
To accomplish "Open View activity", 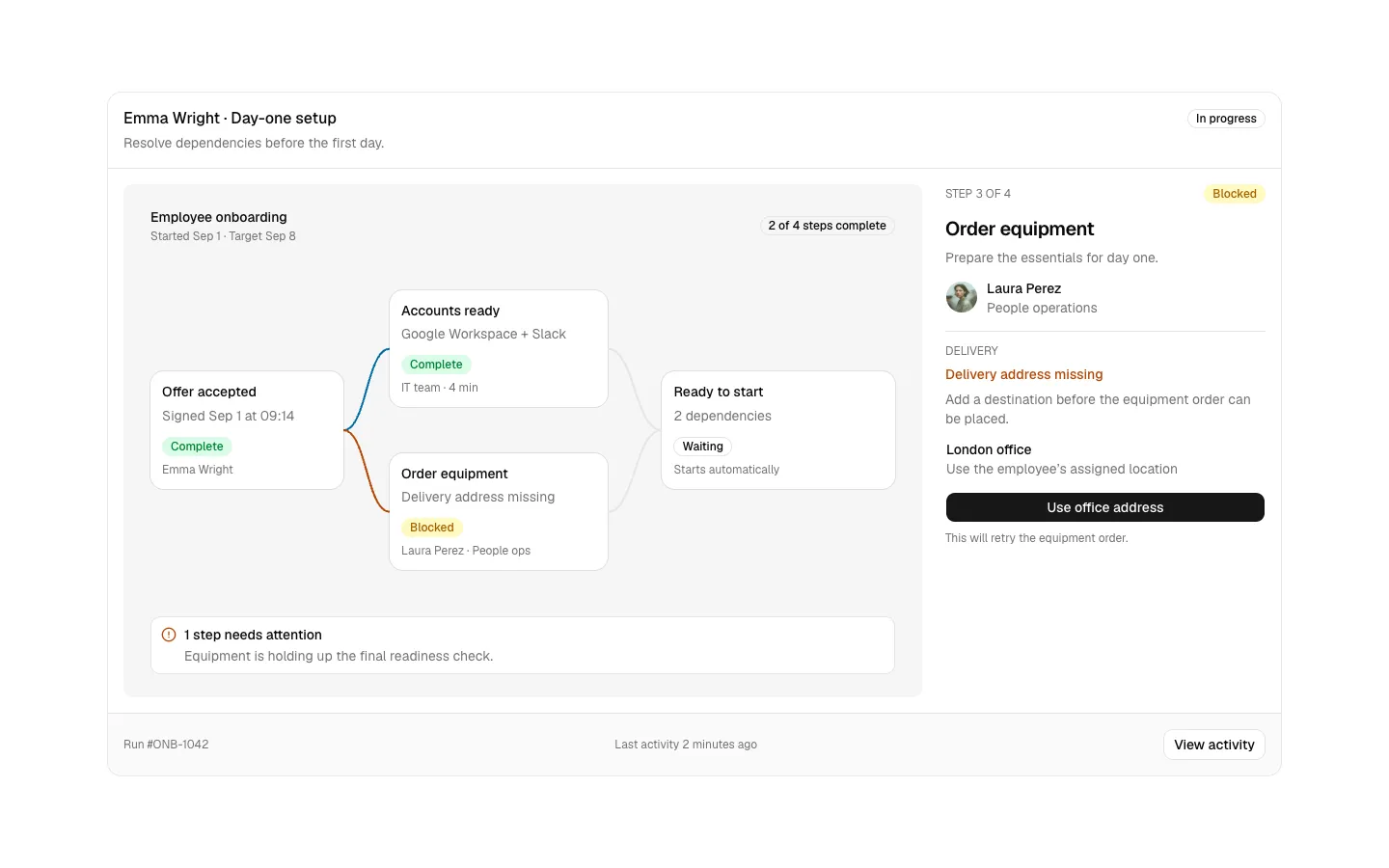I will tap(1214, 745).
